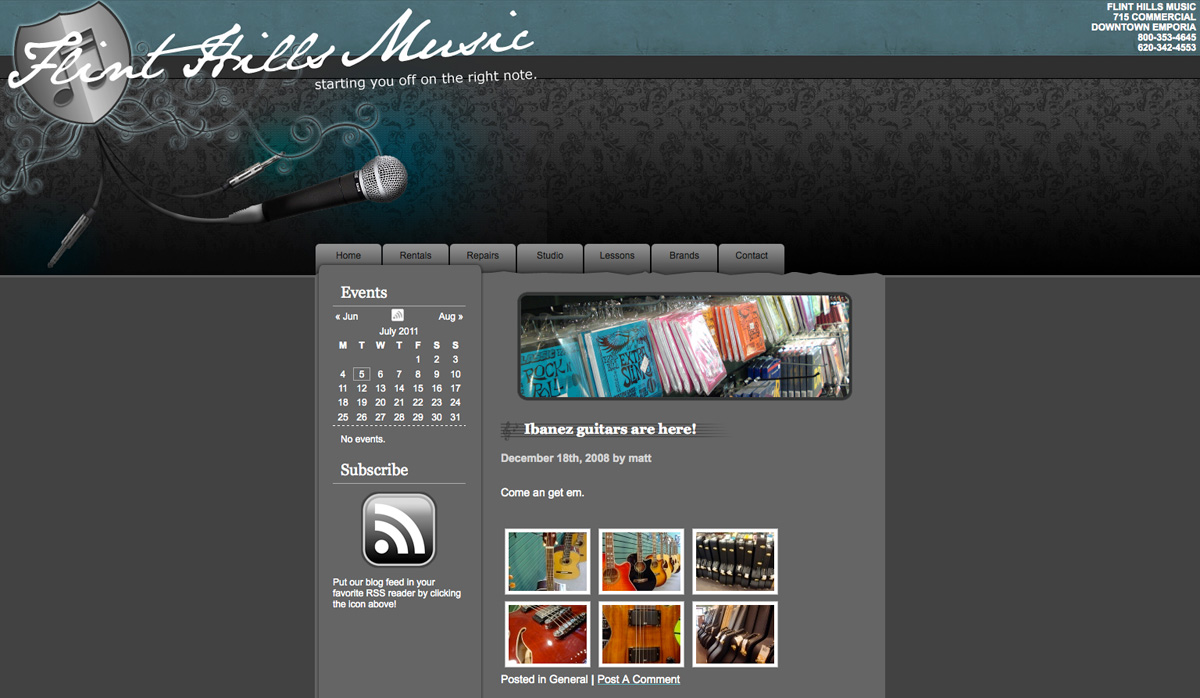Open the Lessons tab
The width and height of the screenshot is (1200, 698).
coord(617,256)
